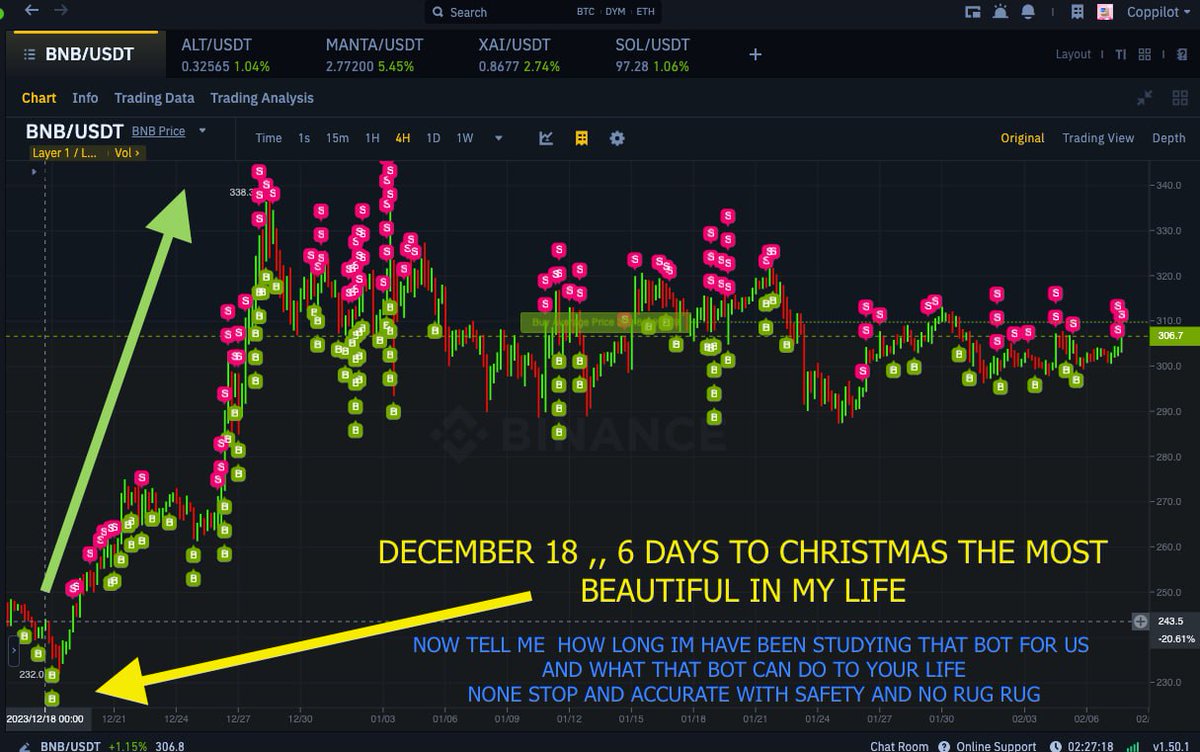The image size is (1200, 752).
Task: Click the green buy price line label
Action: click(604, 322)
